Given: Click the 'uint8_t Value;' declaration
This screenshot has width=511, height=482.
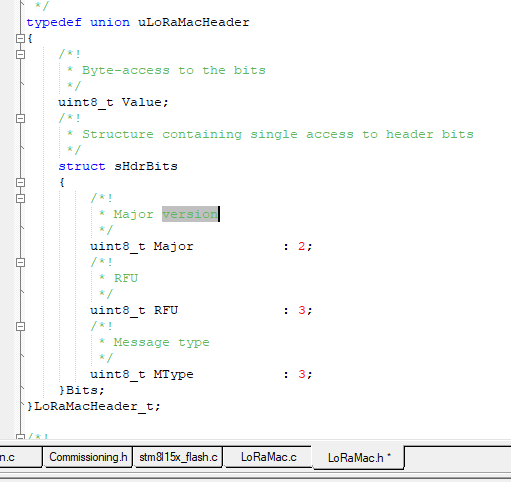Looking at the screenshot, I should click(114, 102).
